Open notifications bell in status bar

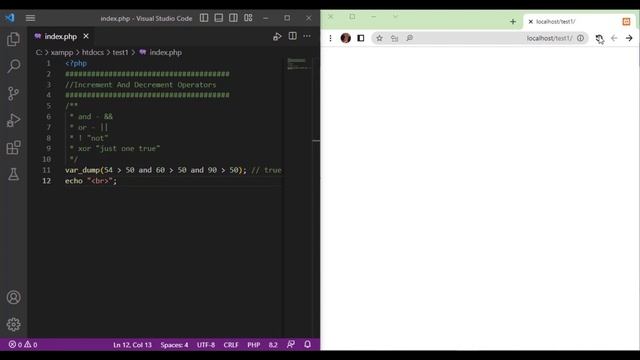point(307,344)
